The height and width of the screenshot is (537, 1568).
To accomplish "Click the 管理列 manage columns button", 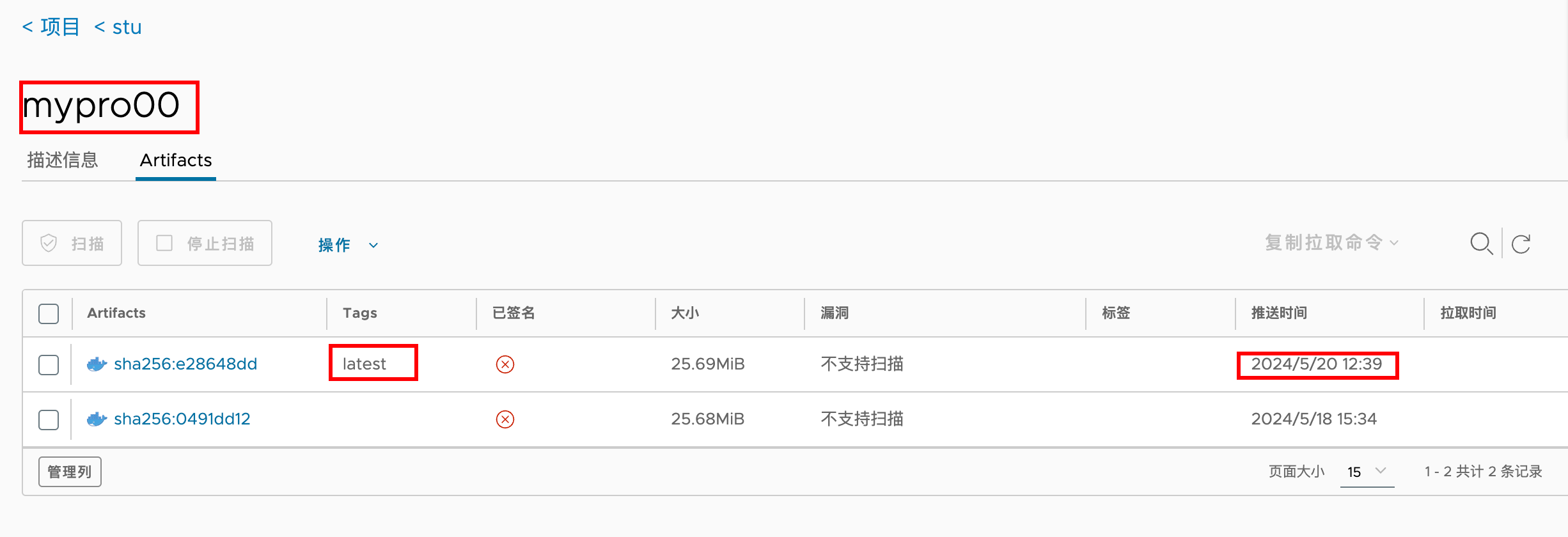I will [x=70, y=472].
